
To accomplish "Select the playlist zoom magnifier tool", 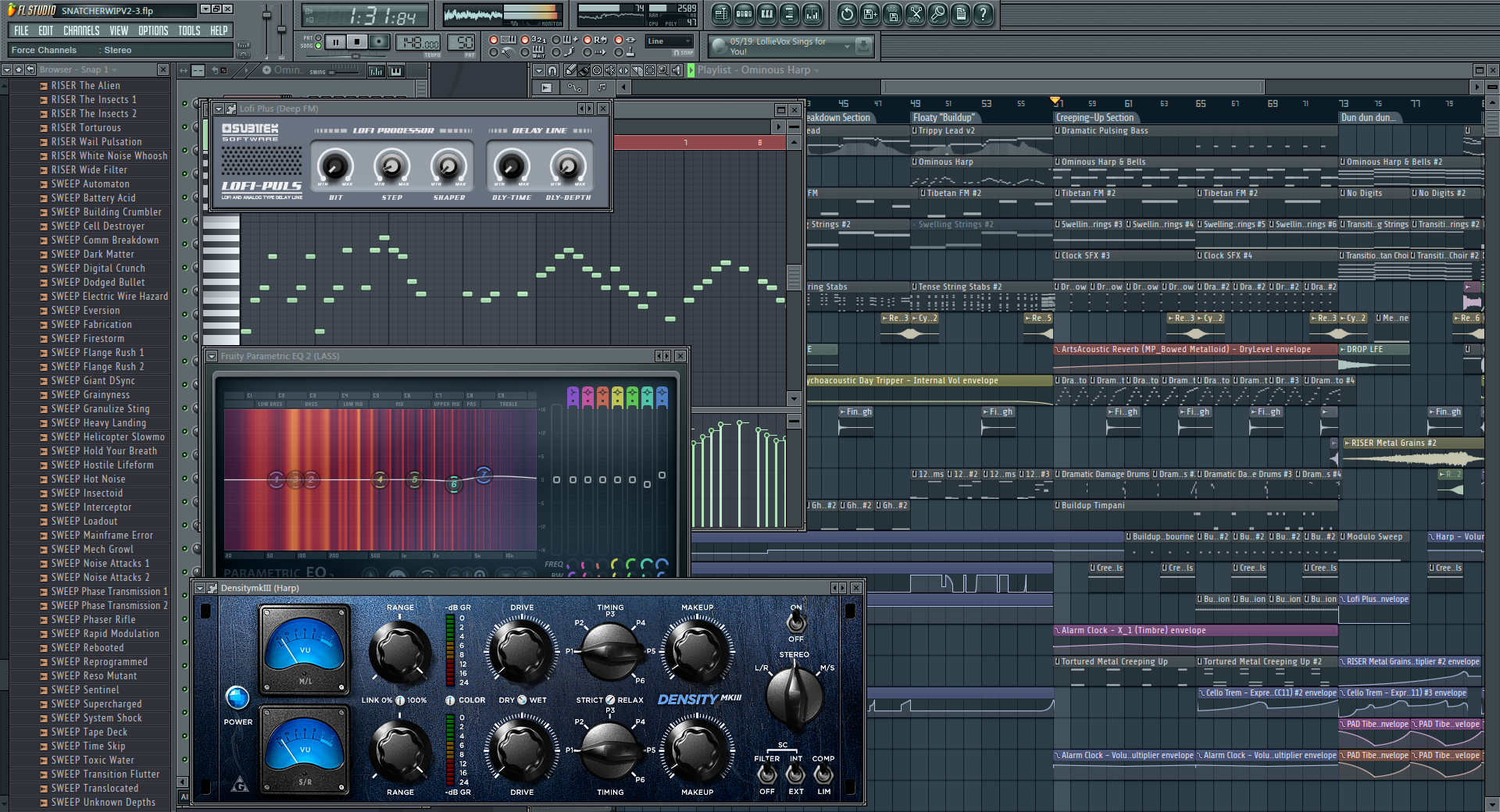I will (x=662, y=70).
